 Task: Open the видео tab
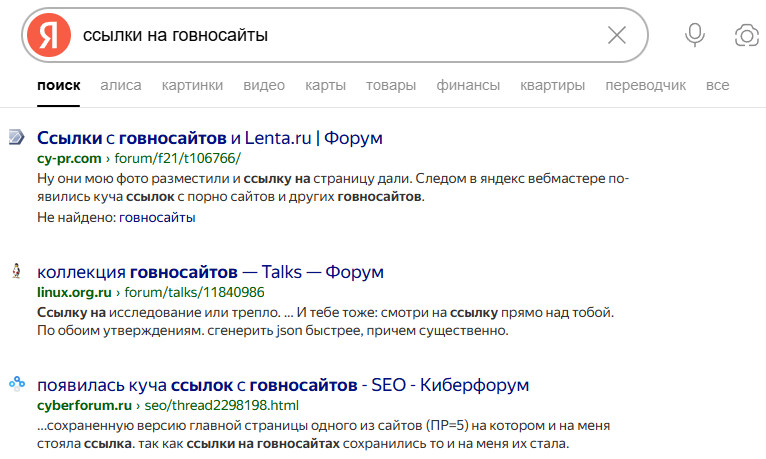[x=264, y=86]
